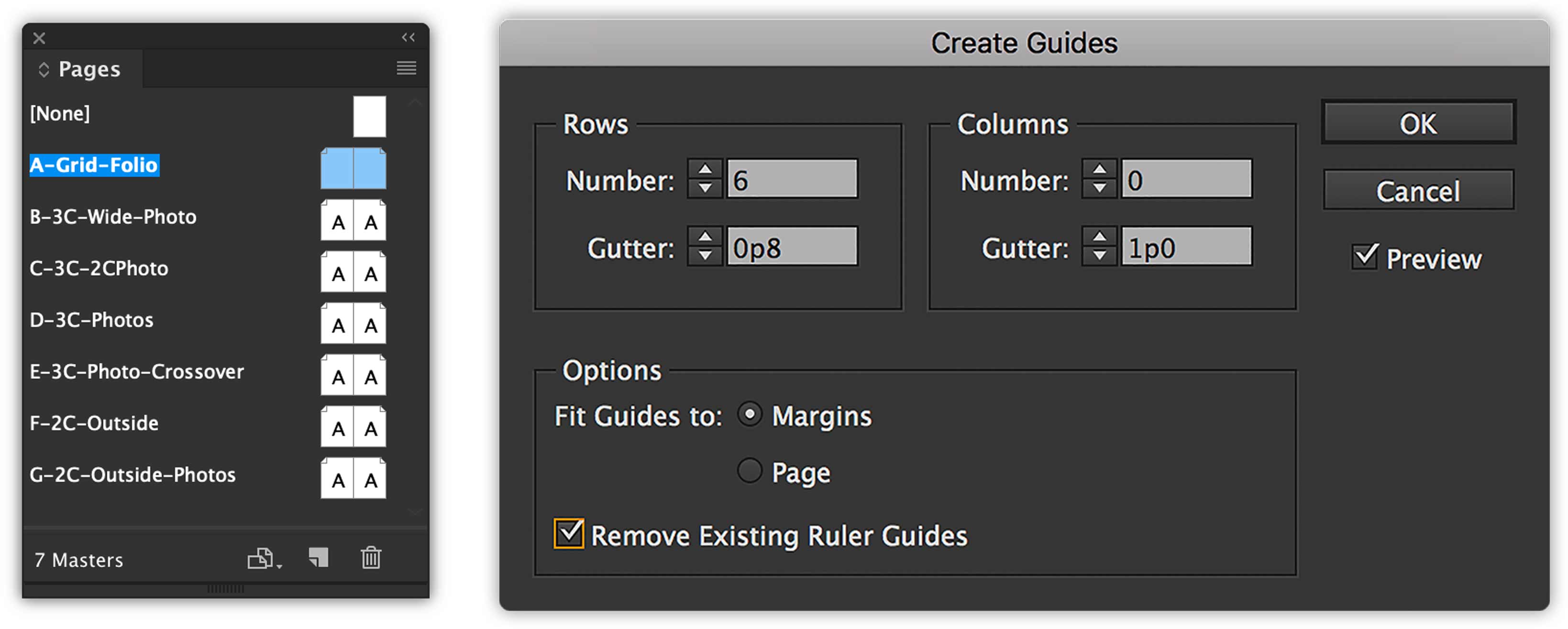This screenshot has height=629, width=1568.
Task: Decrease Columns Gutter with down stepper
Action: [x=1099, y=256]
